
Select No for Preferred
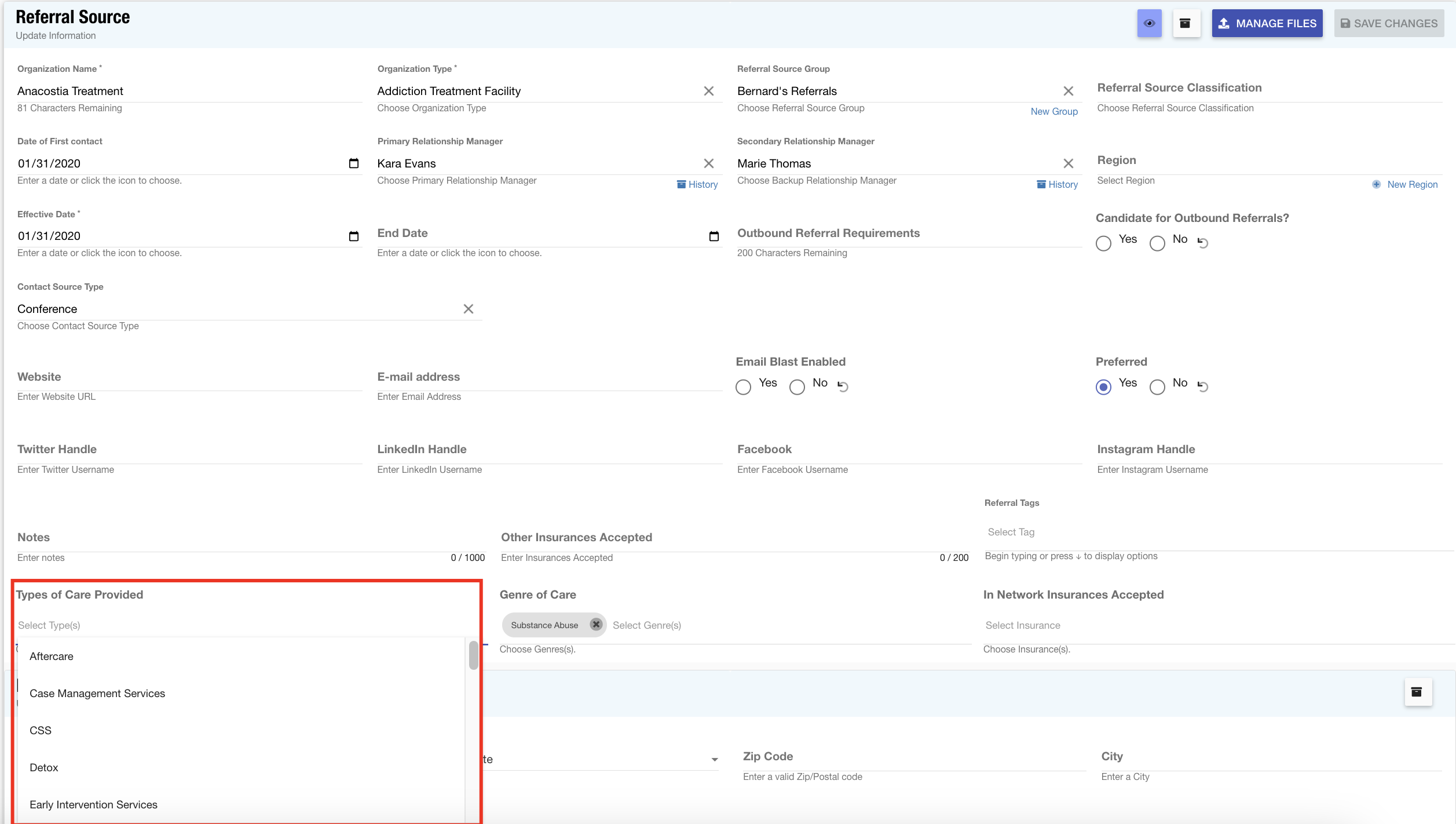pos(1157,387)
